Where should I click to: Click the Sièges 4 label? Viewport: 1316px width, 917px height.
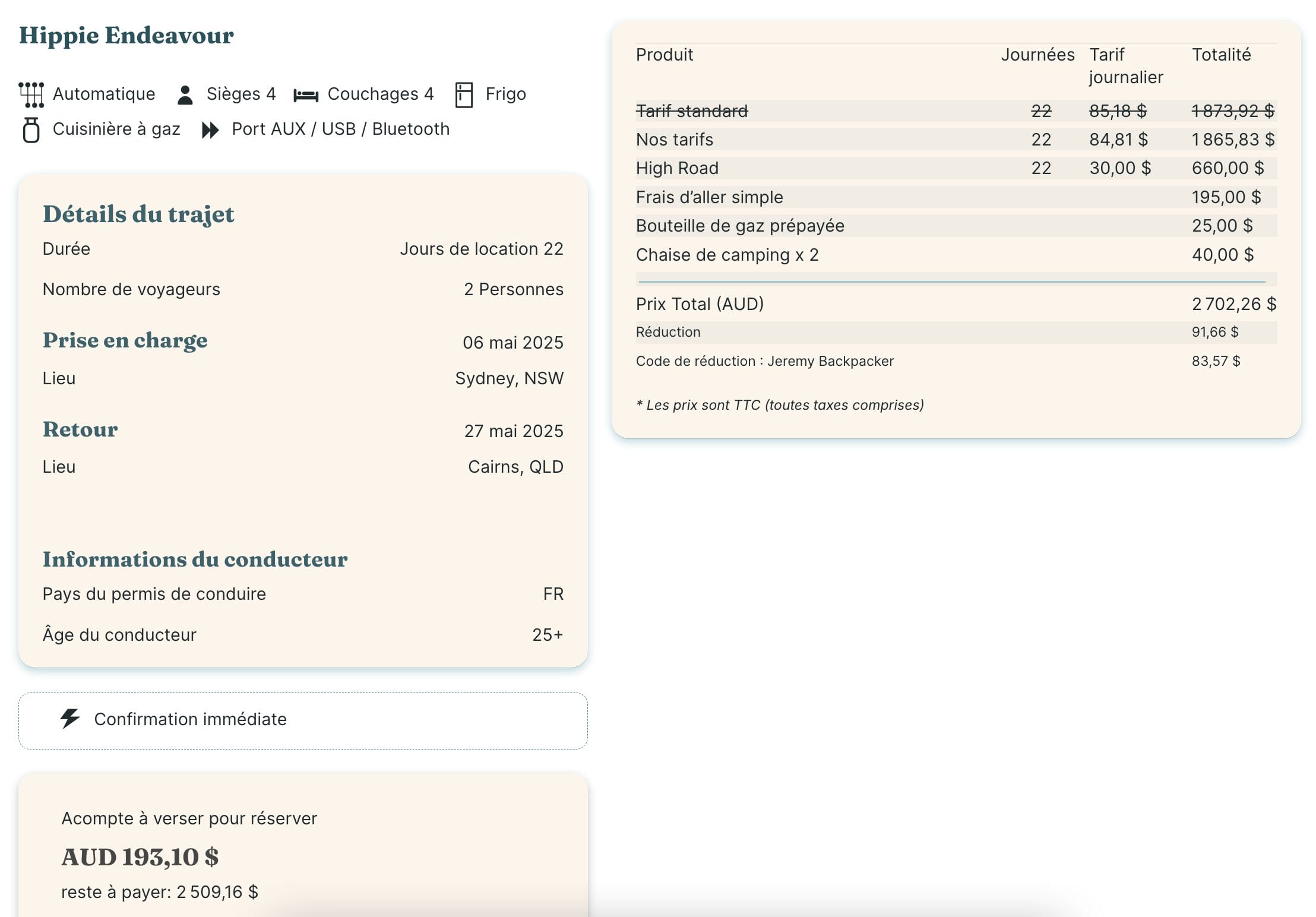pyautogui.click(x=241, y=94)
